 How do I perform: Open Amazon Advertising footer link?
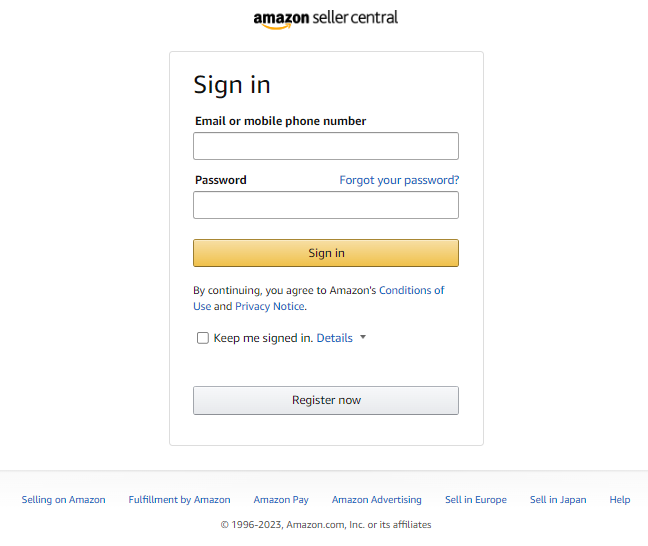click(377, 500)
